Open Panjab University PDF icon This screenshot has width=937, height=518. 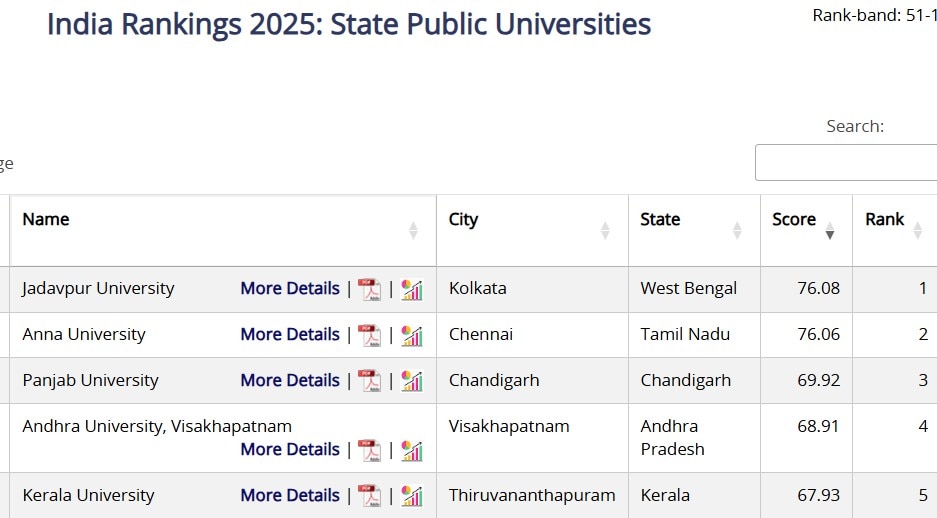pos(370,381)
